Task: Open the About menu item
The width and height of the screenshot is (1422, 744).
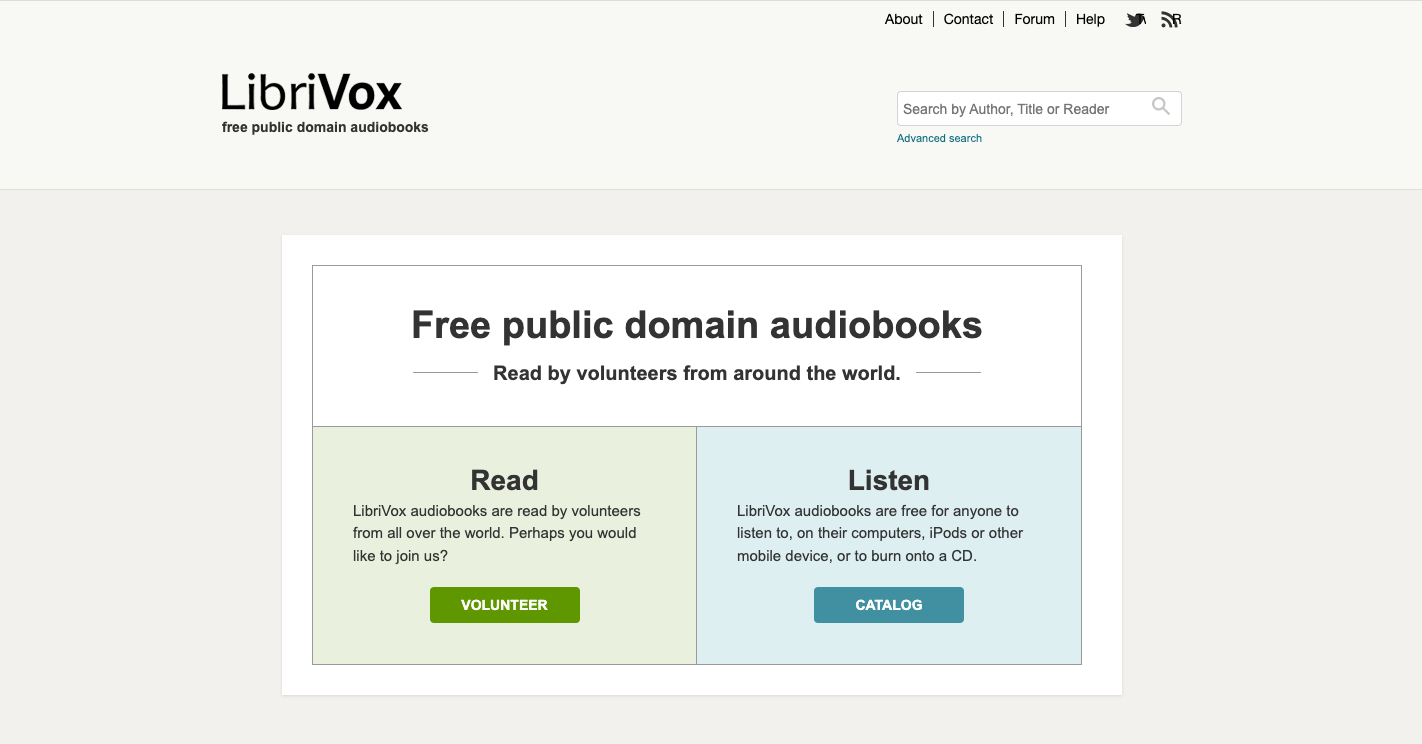Action: (903, 19)
